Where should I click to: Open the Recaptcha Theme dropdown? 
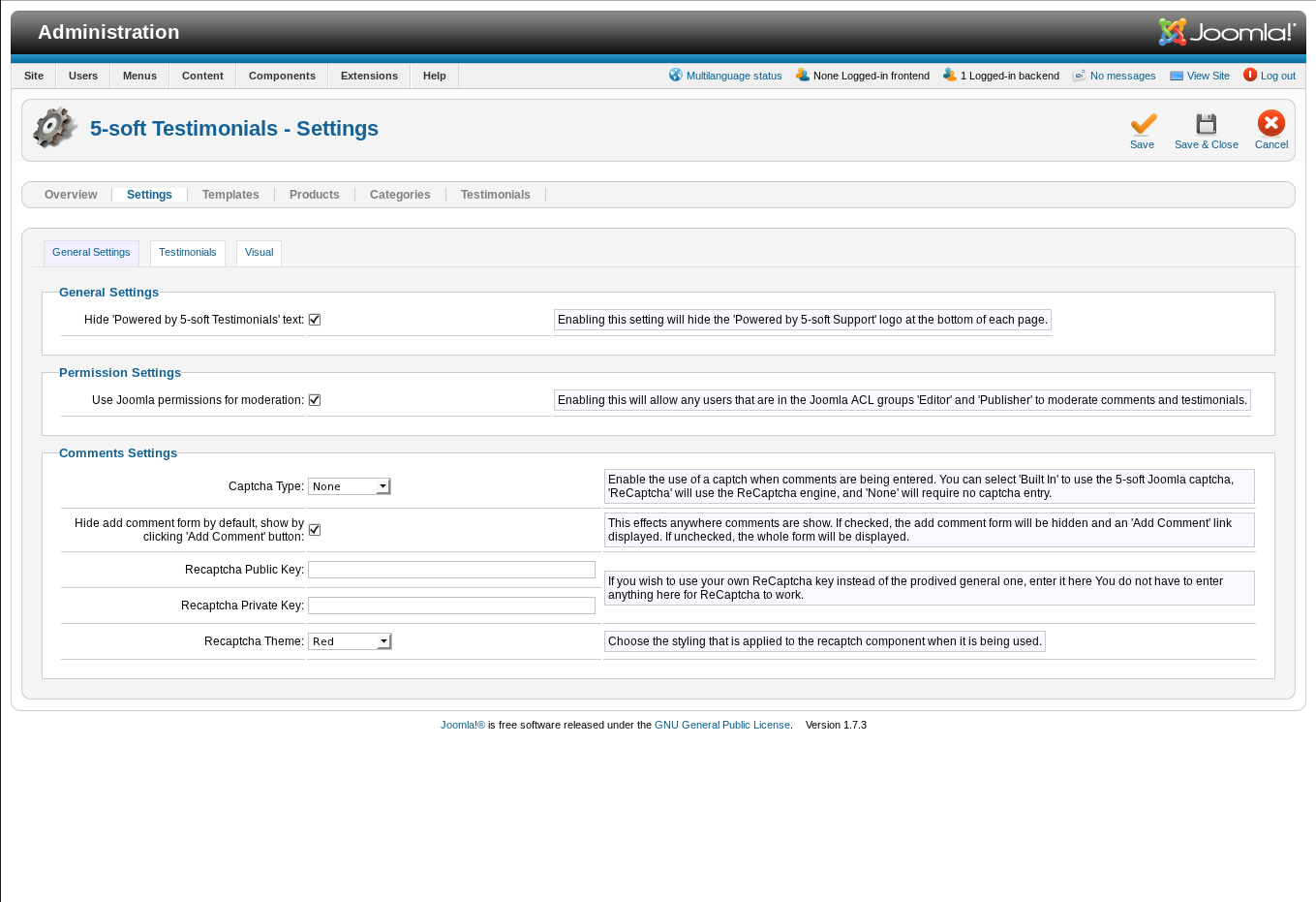[350, 641]
